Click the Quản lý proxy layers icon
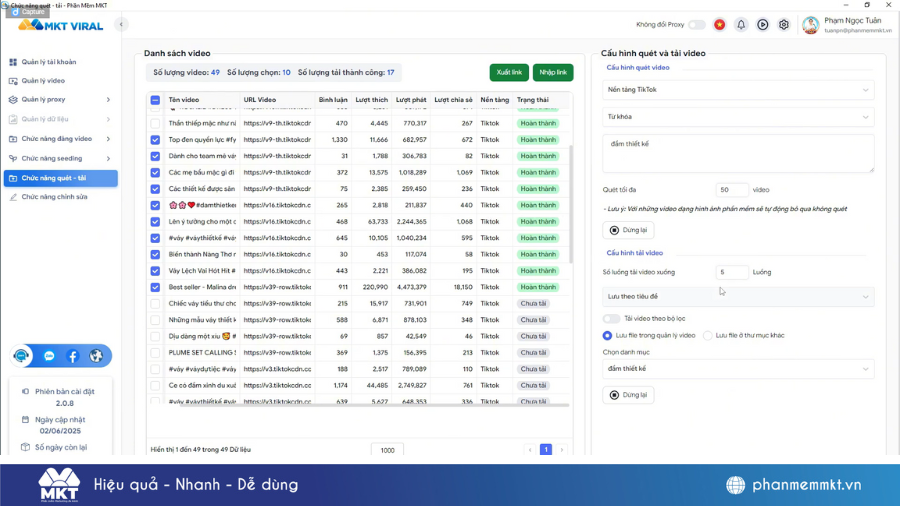Viewport: 900px width, 506px height. 13,100
